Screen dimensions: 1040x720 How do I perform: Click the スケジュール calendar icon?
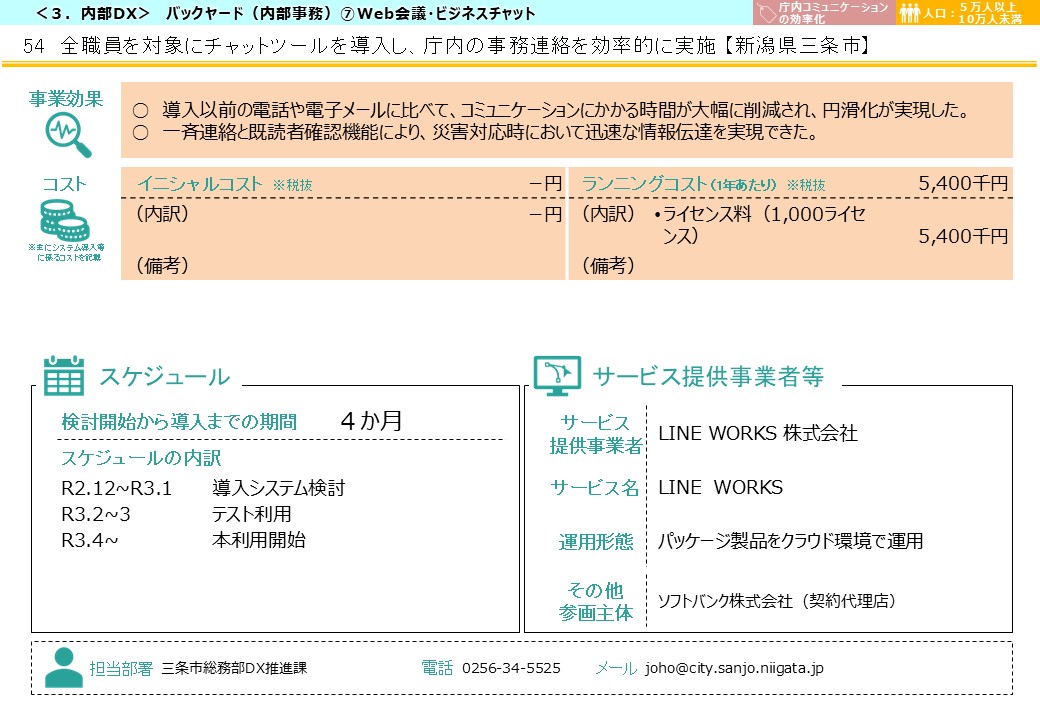pyautogui.click(x=62, y=377)
